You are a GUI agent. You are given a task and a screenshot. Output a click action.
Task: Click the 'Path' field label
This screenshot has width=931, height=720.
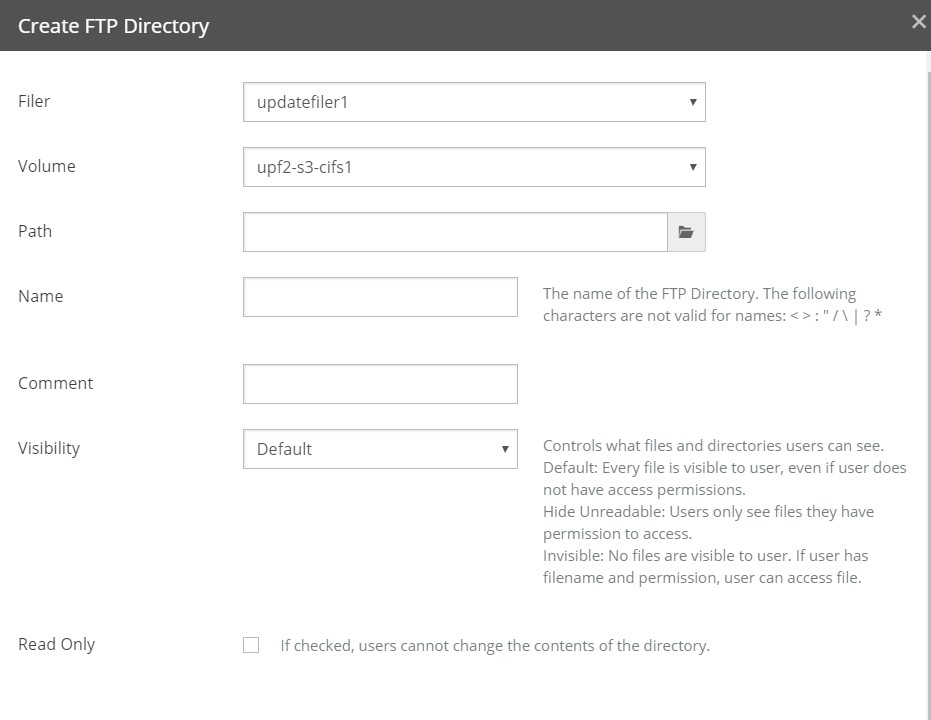click(35, 231)
